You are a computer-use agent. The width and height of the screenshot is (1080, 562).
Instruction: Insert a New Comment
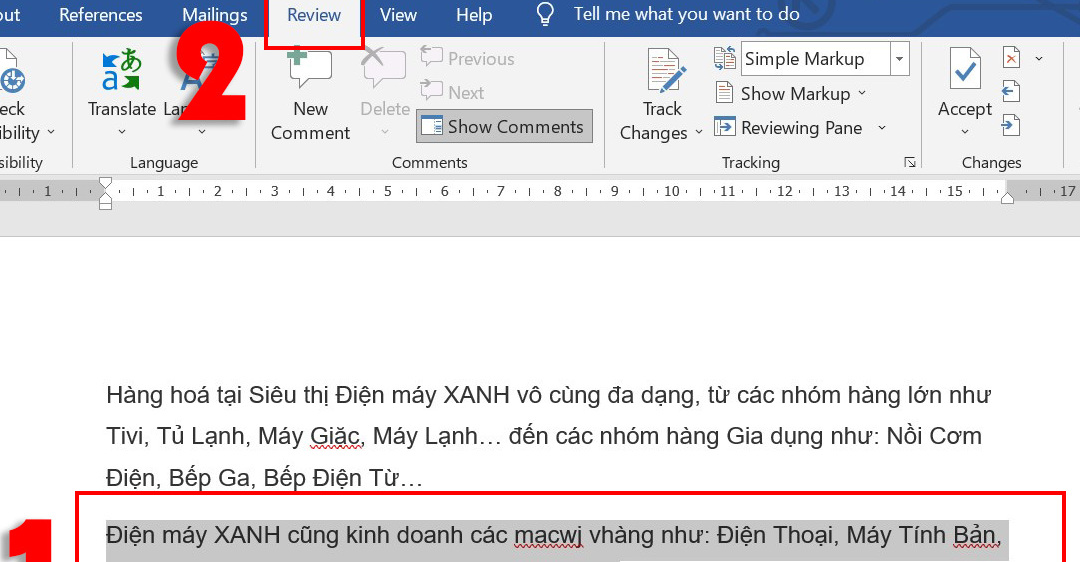[x=311, y=94]
